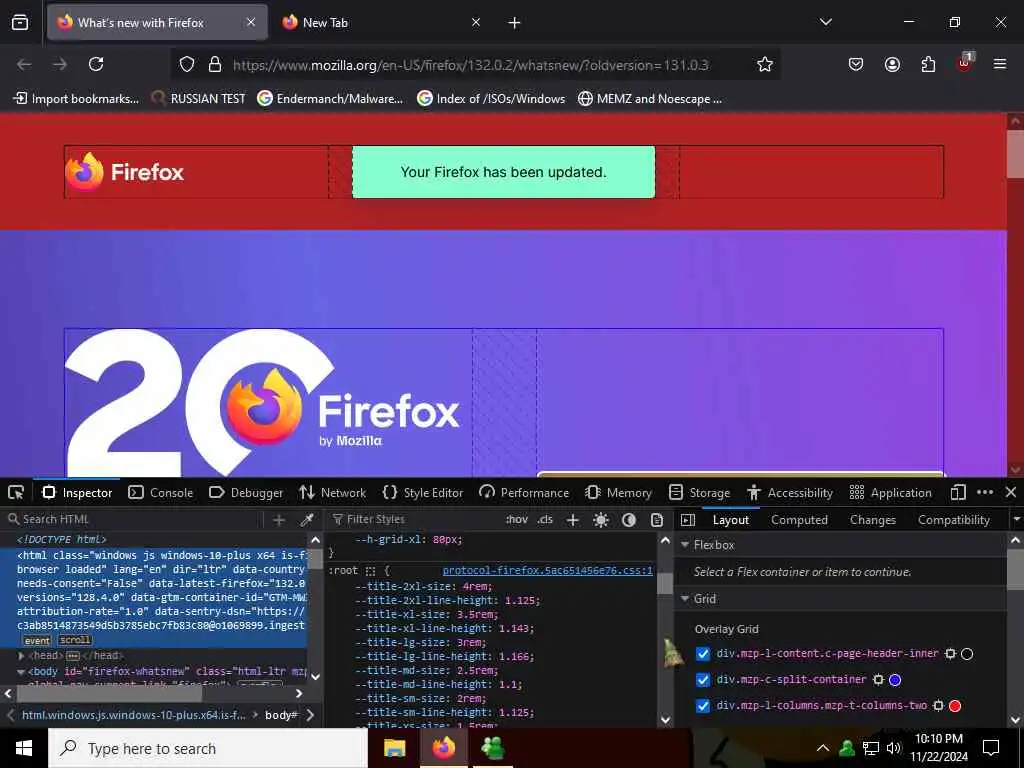Uncheck div.mzp-c-split-container grid overlay
The image size is (1024, 768).
(x=703, y=680)
